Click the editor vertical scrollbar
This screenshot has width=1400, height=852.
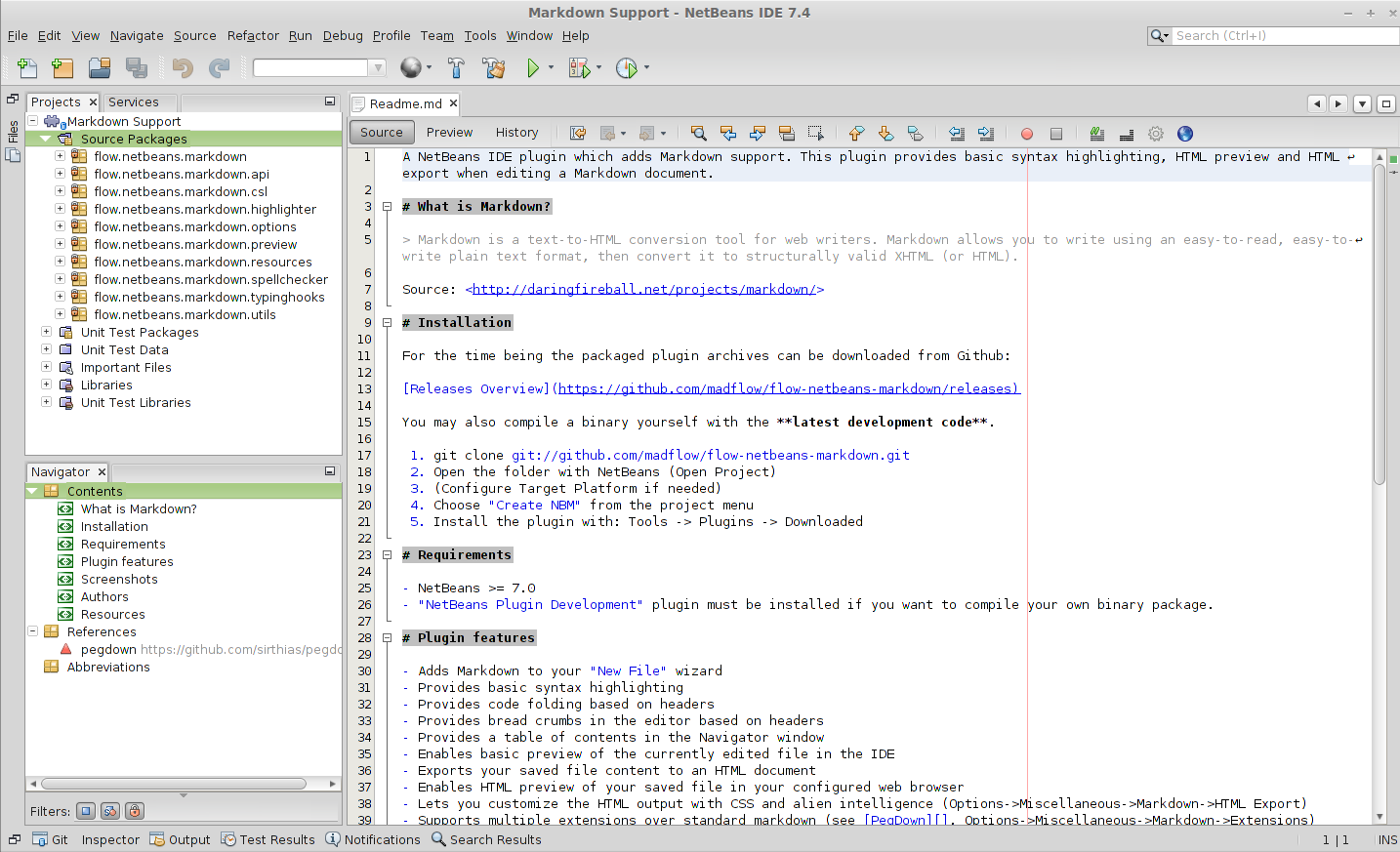[1379, 322]
